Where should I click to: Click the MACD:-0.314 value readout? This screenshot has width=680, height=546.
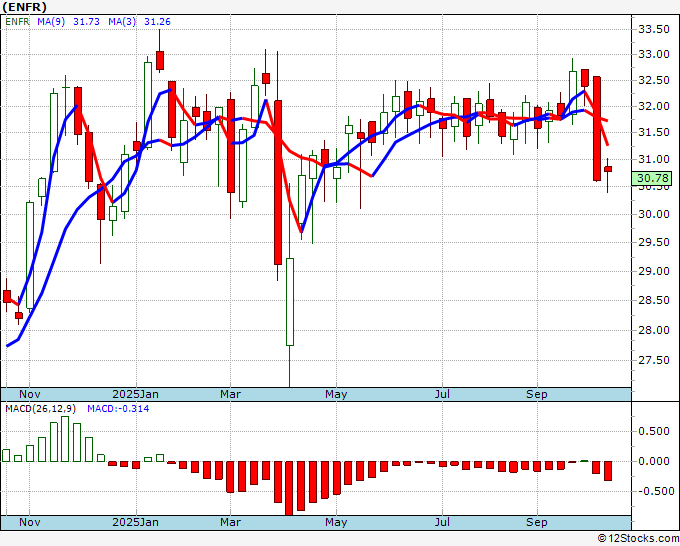pos(118,409)
